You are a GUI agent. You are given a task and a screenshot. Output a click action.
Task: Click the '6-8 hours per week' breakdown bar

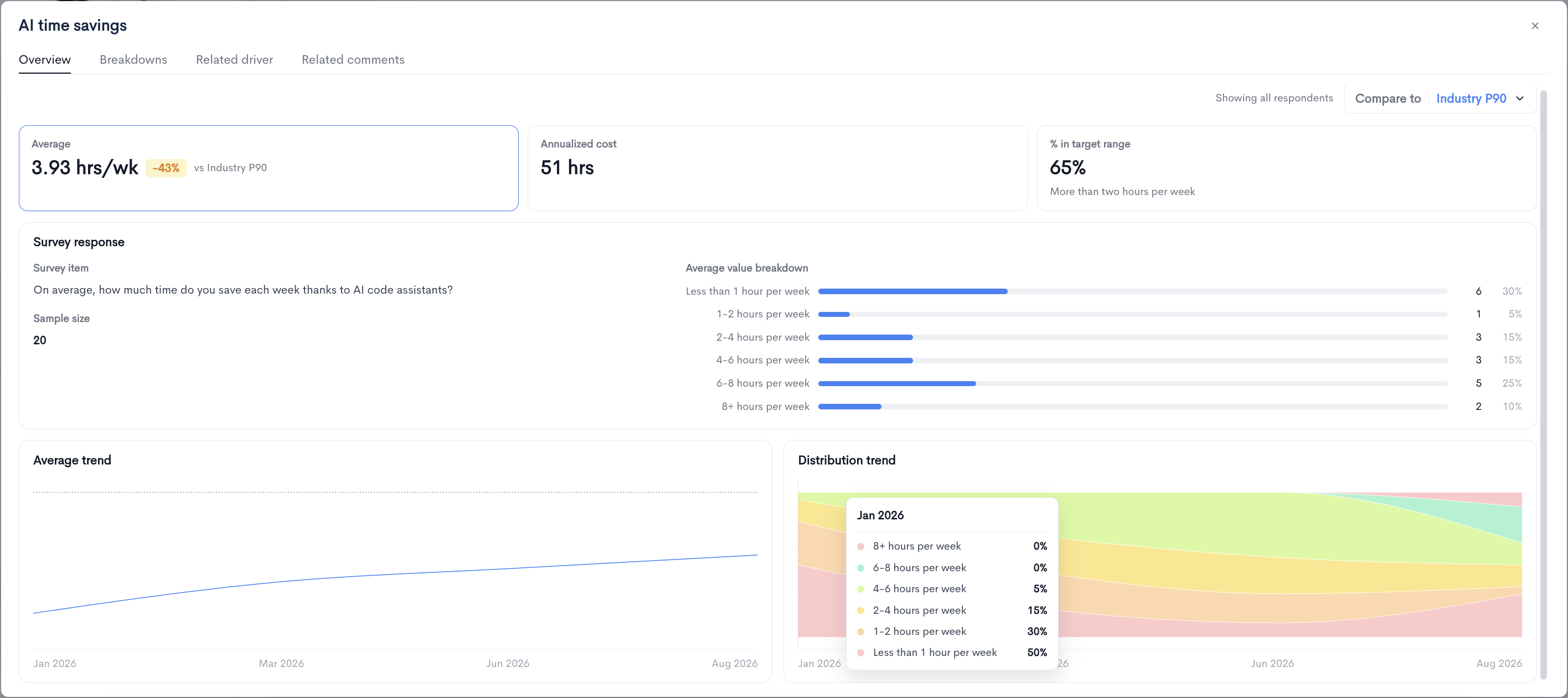click(x=1132, y=384)
